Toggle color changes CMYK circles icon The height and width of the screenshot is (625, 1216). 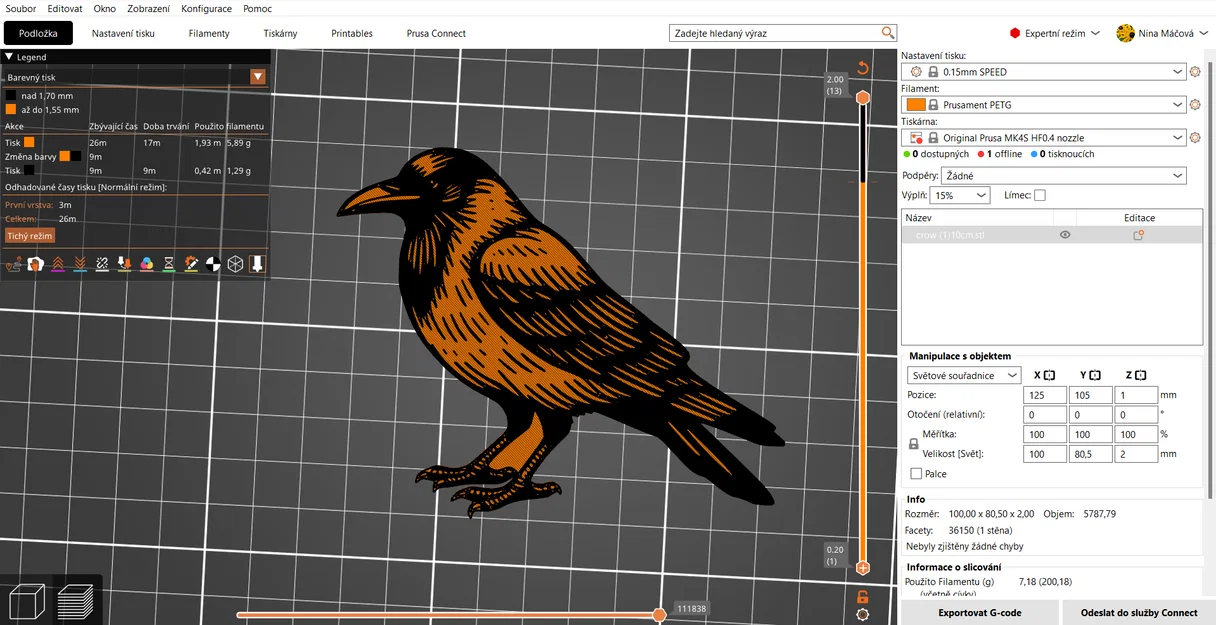coord(146,264)
